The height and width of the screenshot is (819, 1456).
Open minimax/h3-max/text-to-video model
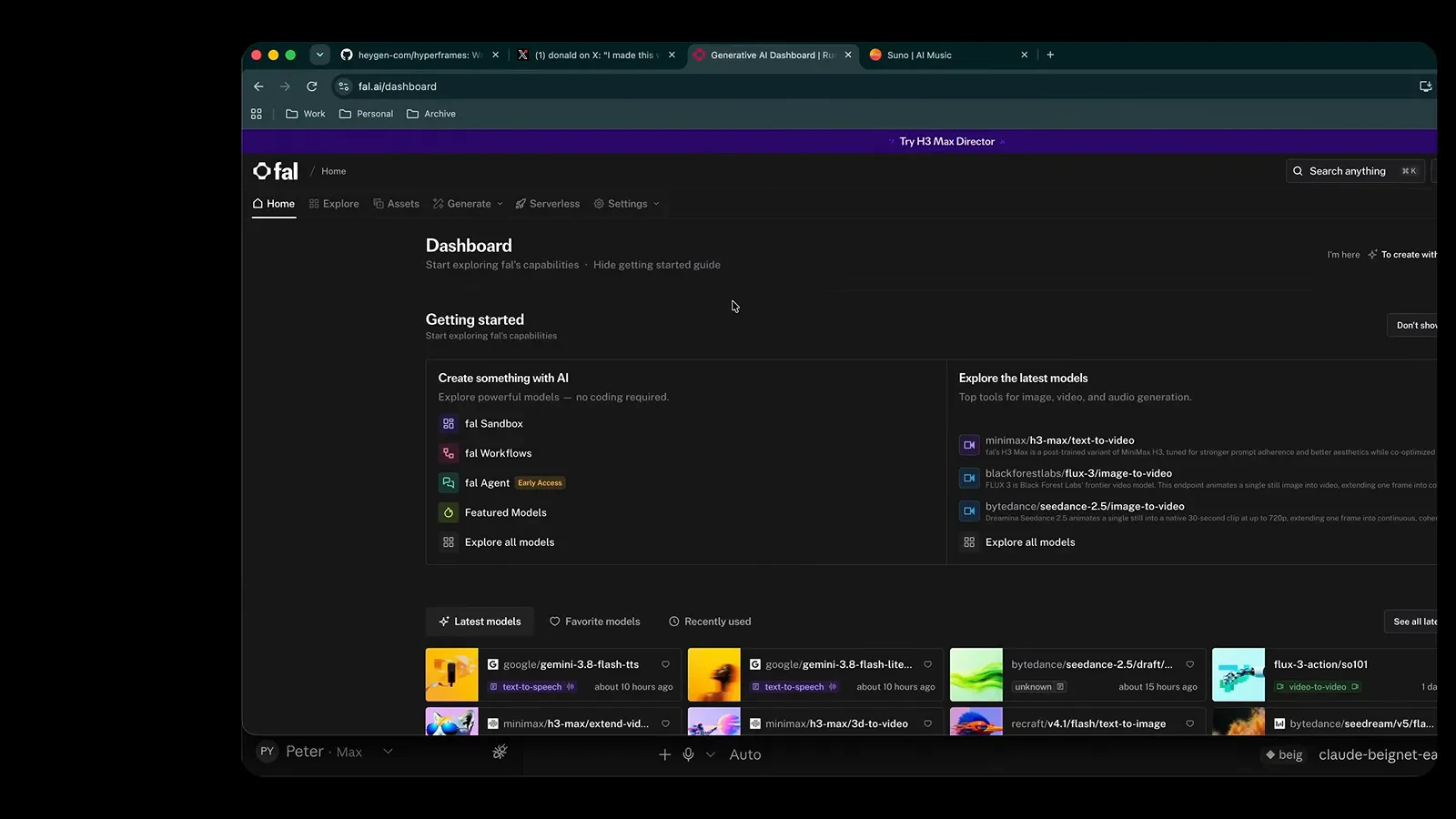pyautogui.click(x=1059, y=440)
